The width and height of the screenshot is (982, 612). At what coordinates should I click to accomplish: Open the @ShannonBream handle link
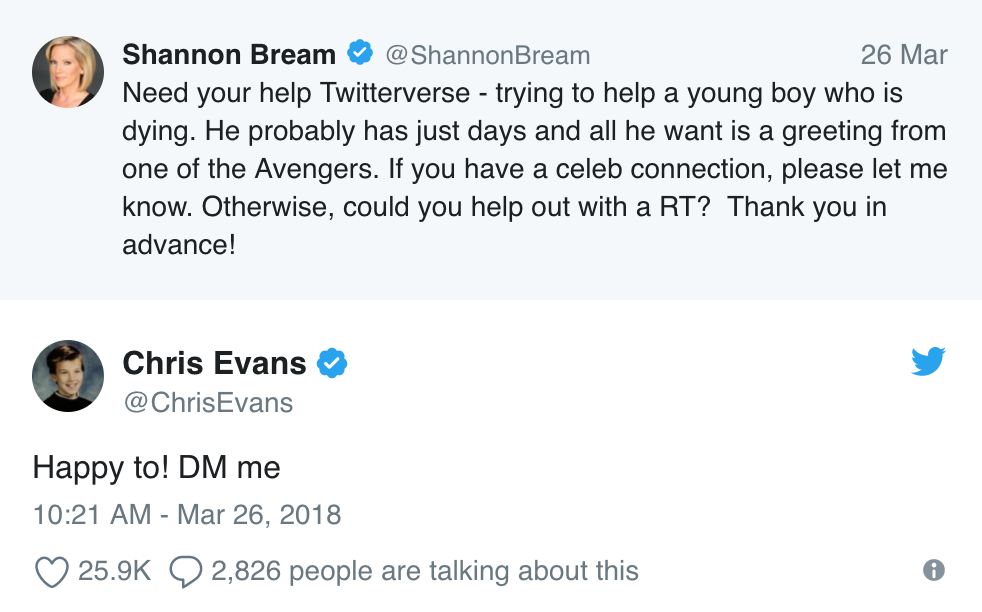487,54
